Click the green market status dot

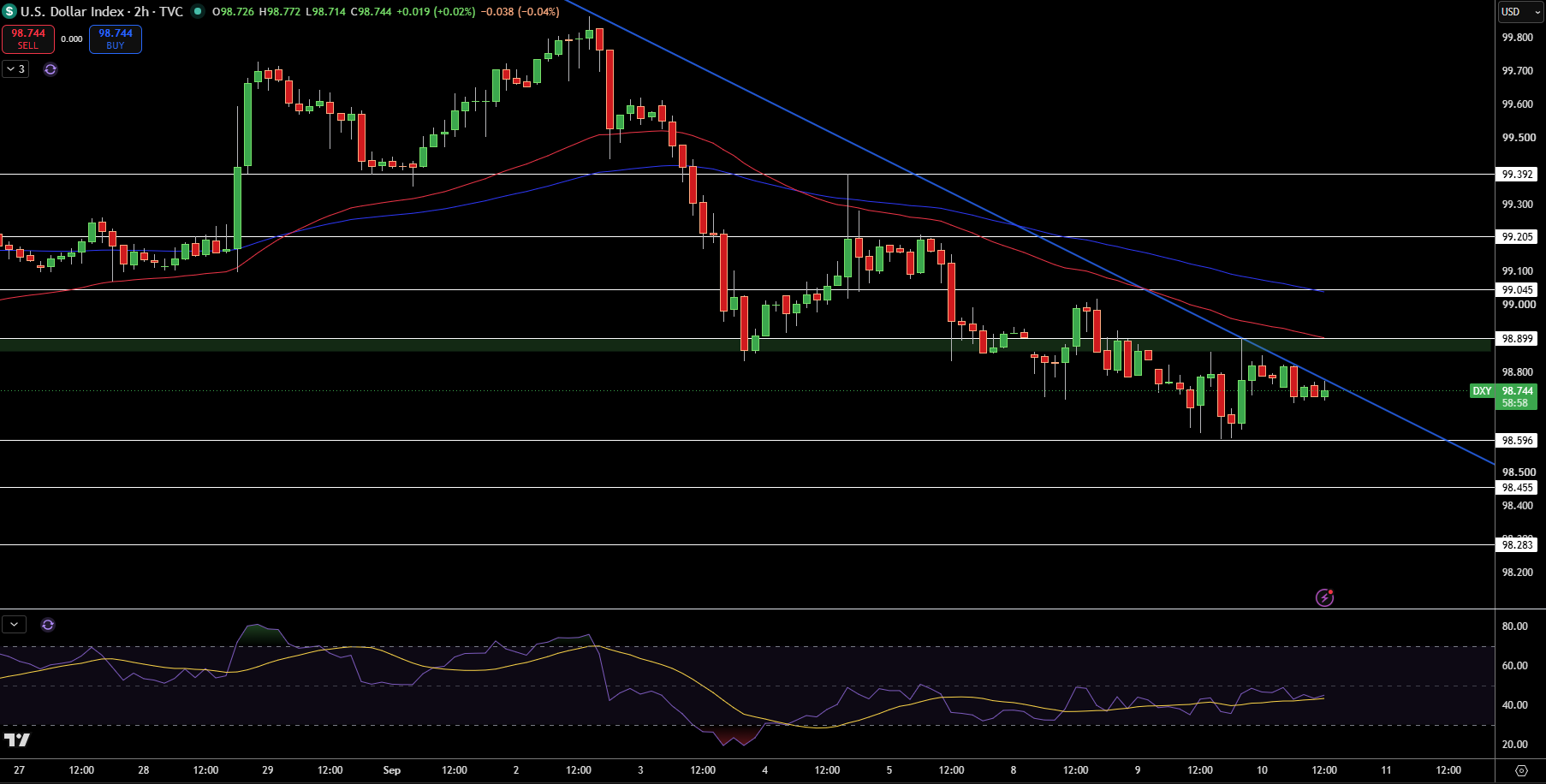198,12
